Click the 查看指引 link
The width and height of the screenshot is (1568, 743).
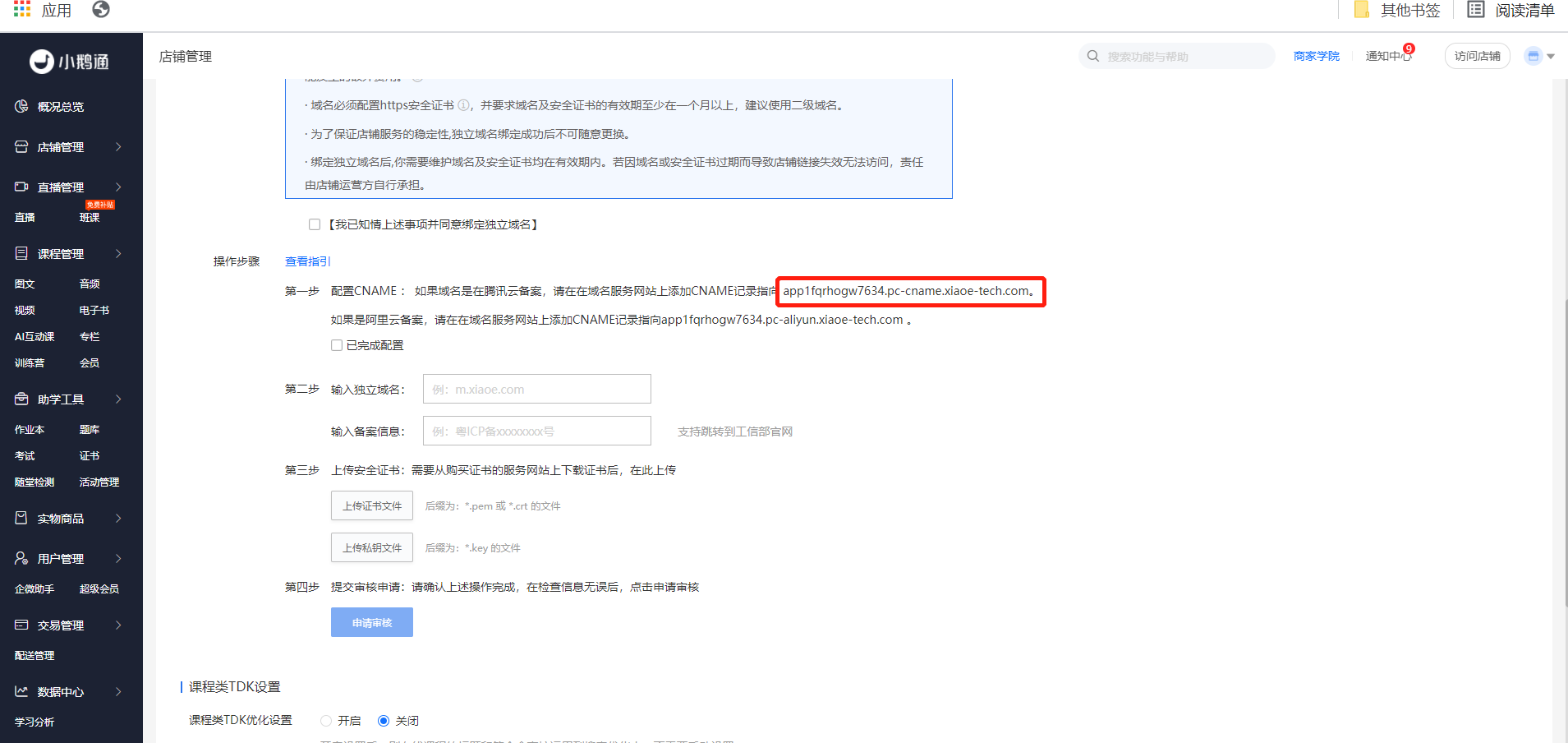(x=308, y=261)
